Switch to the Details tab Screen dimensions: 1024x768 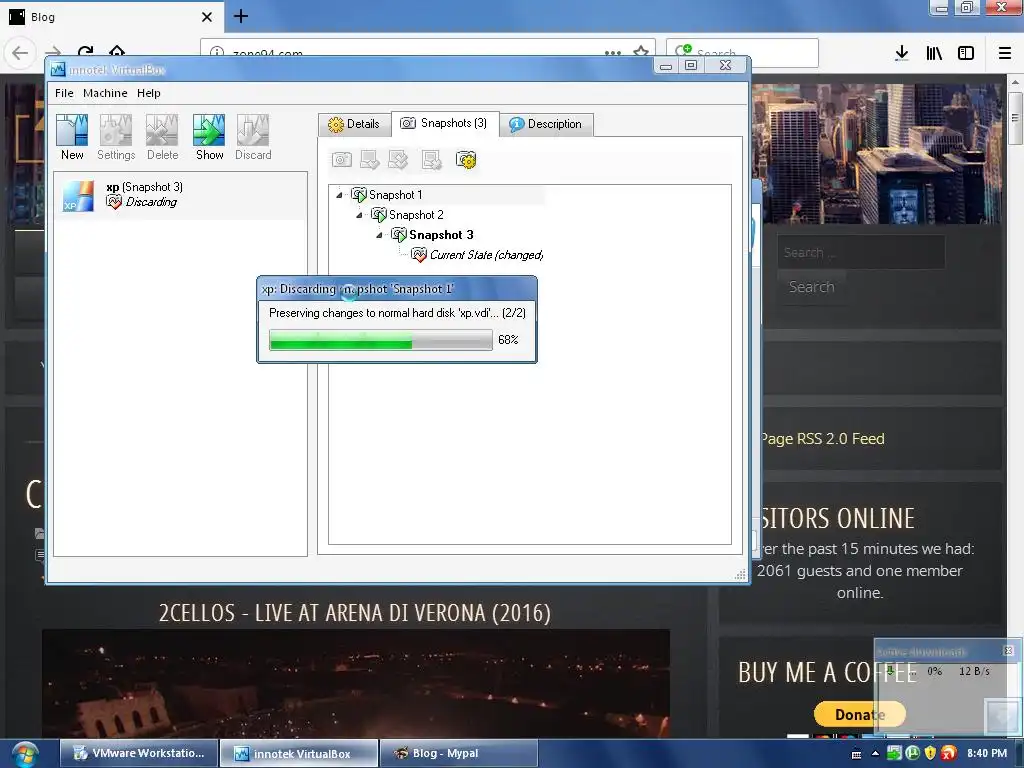click(x=354, y=124)
